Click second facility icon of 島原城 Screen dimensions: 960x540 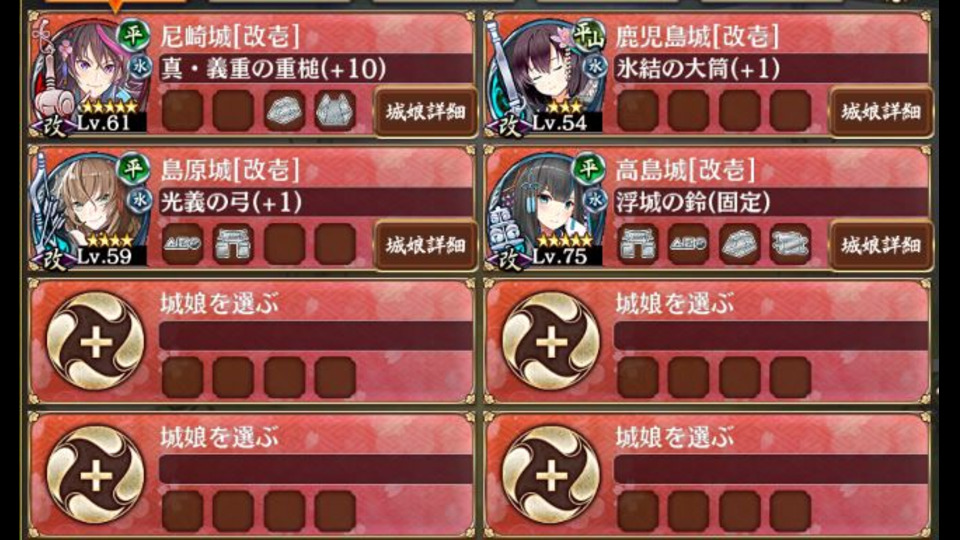pyautogui.click(x=233, y=244)
